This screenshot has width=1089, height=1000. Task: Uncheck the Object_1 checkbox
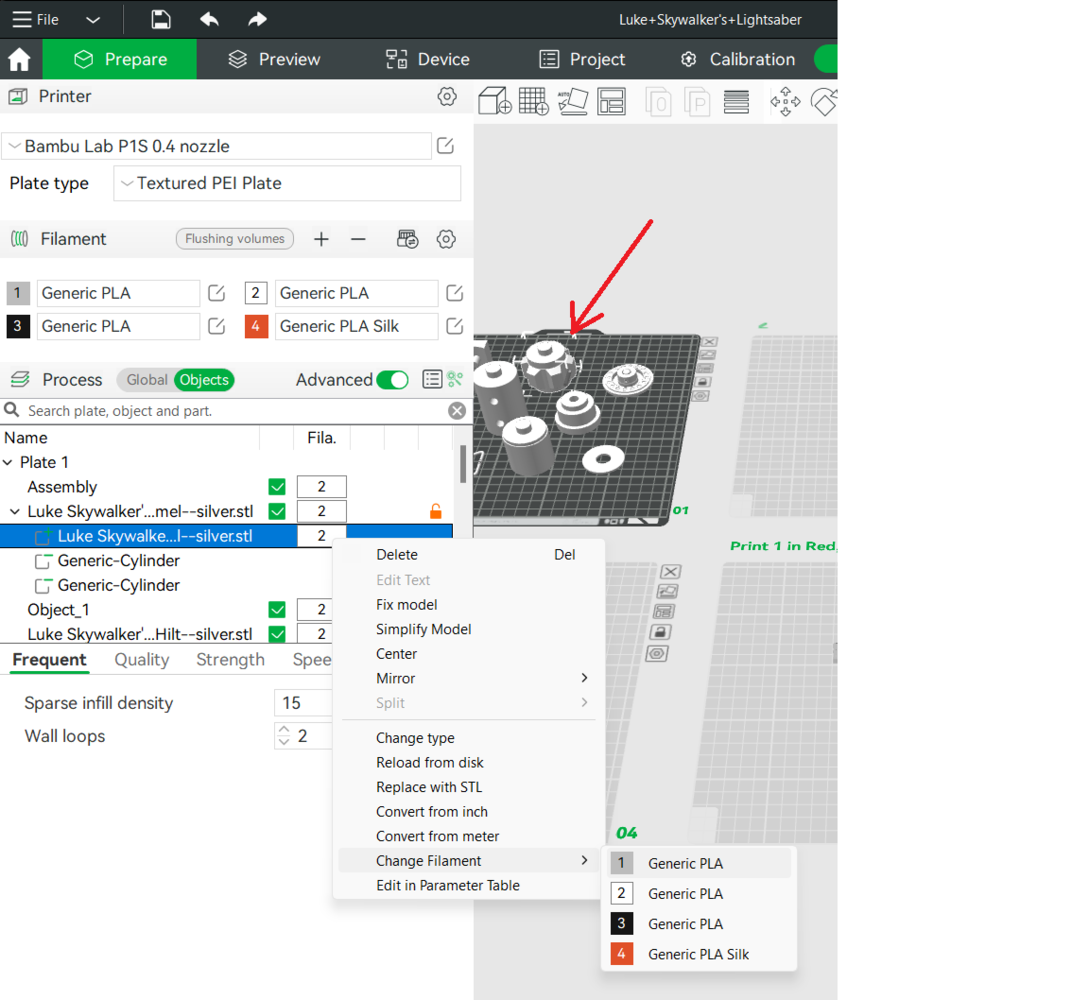pos(277,610)
